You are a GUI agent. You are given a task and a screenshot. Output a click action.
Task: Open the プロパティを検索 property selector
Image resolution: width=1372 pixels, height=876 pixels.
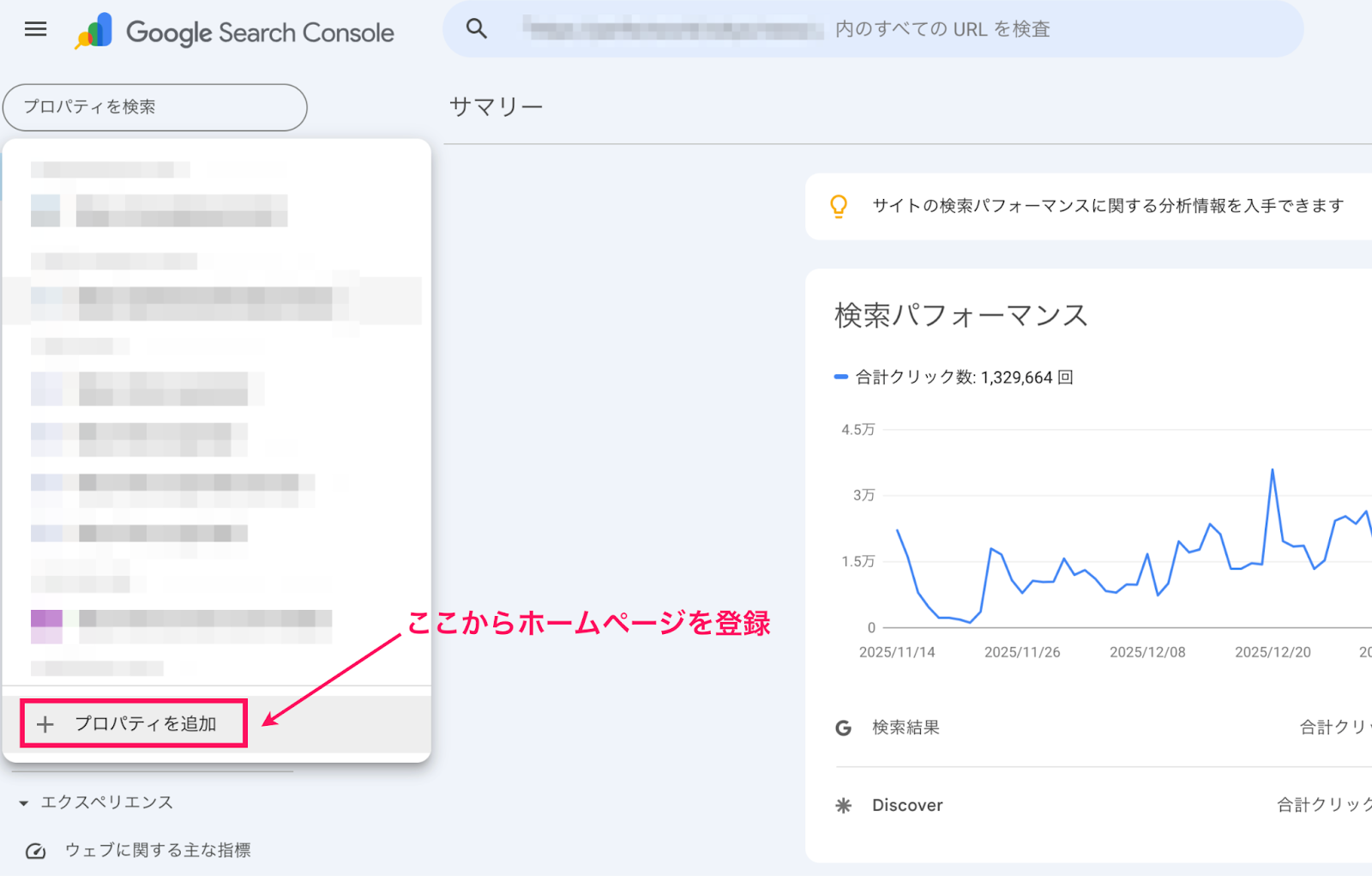154,107
